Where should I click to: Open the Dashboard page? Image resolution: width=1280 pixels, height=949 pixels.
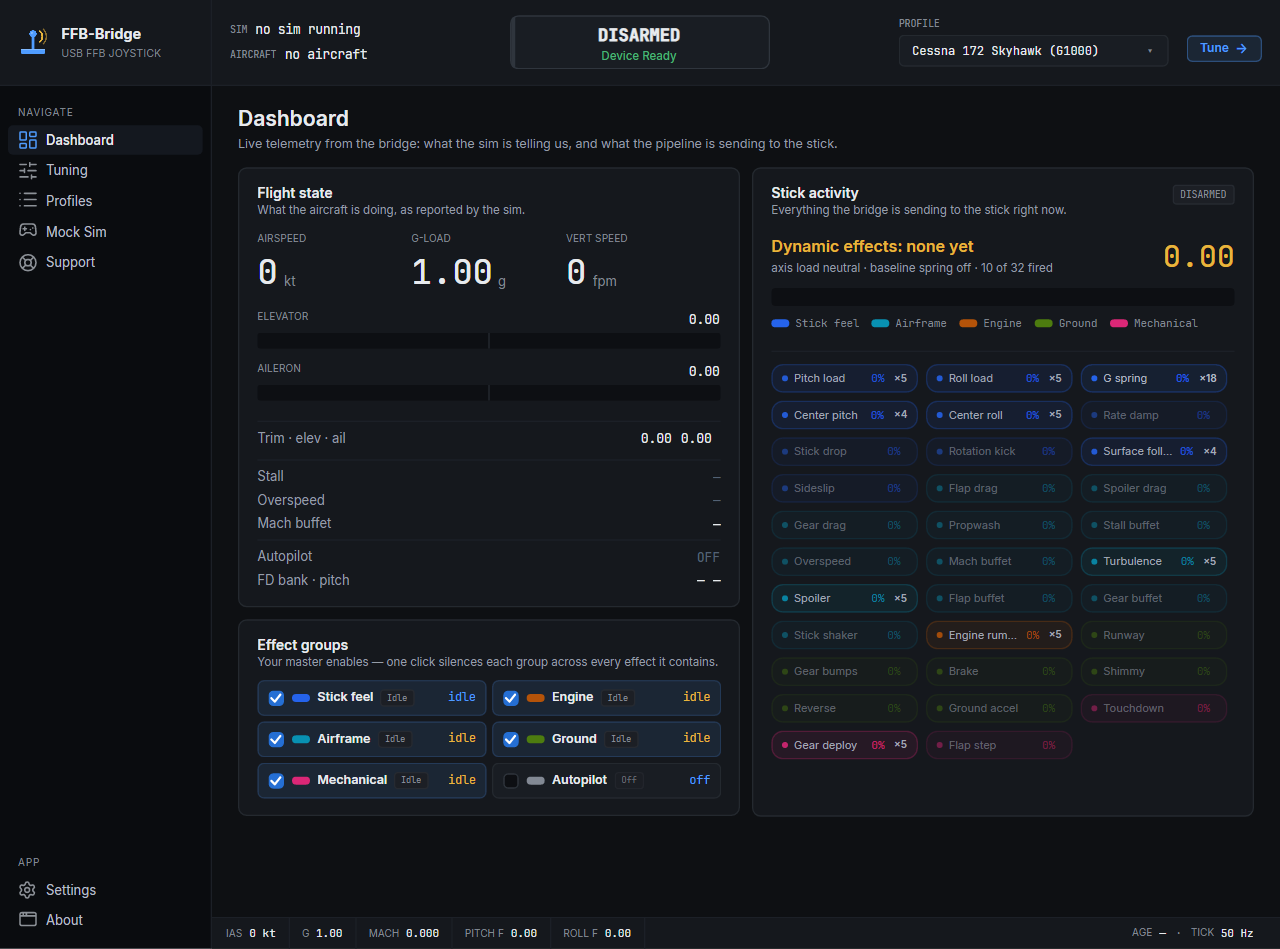tap(105, 140)
